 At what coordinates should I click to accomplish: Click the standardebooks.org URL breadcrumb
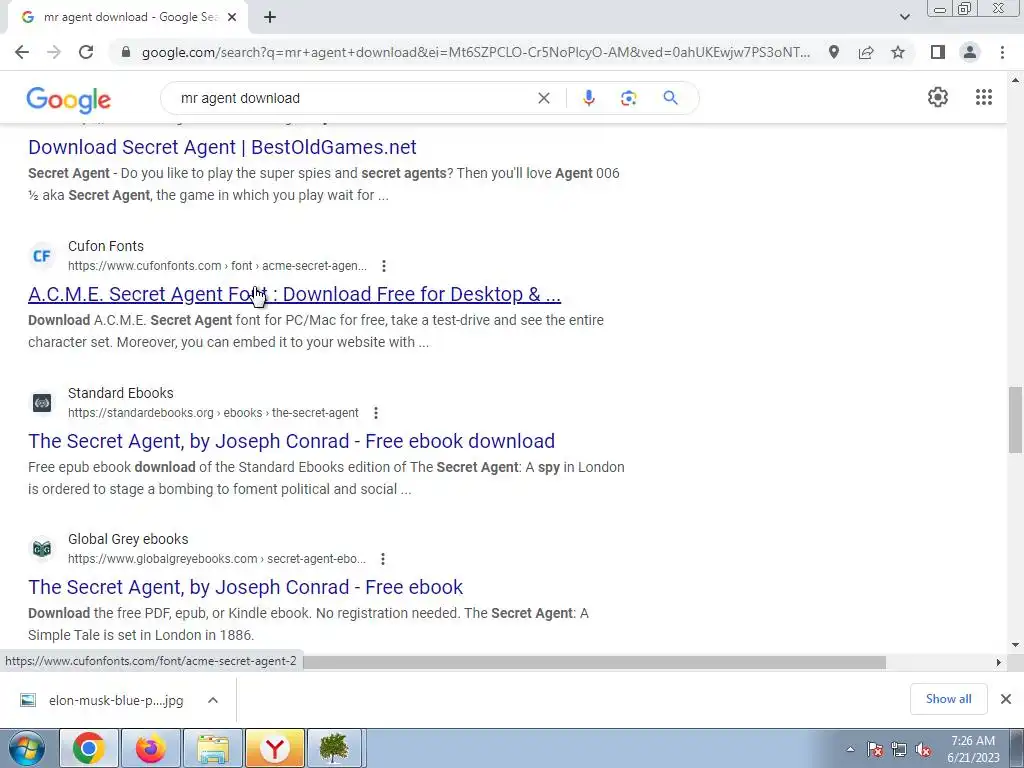click(213, 413)
